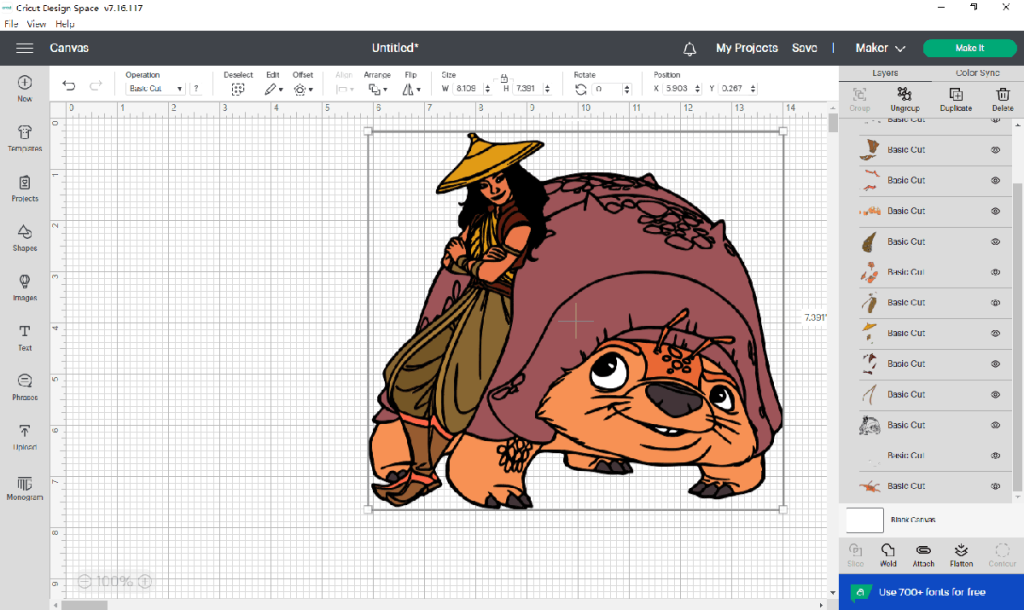Toggle visibility of the hat layer
The height and width of the screenshot is (610, 1024).
(996, 333)
